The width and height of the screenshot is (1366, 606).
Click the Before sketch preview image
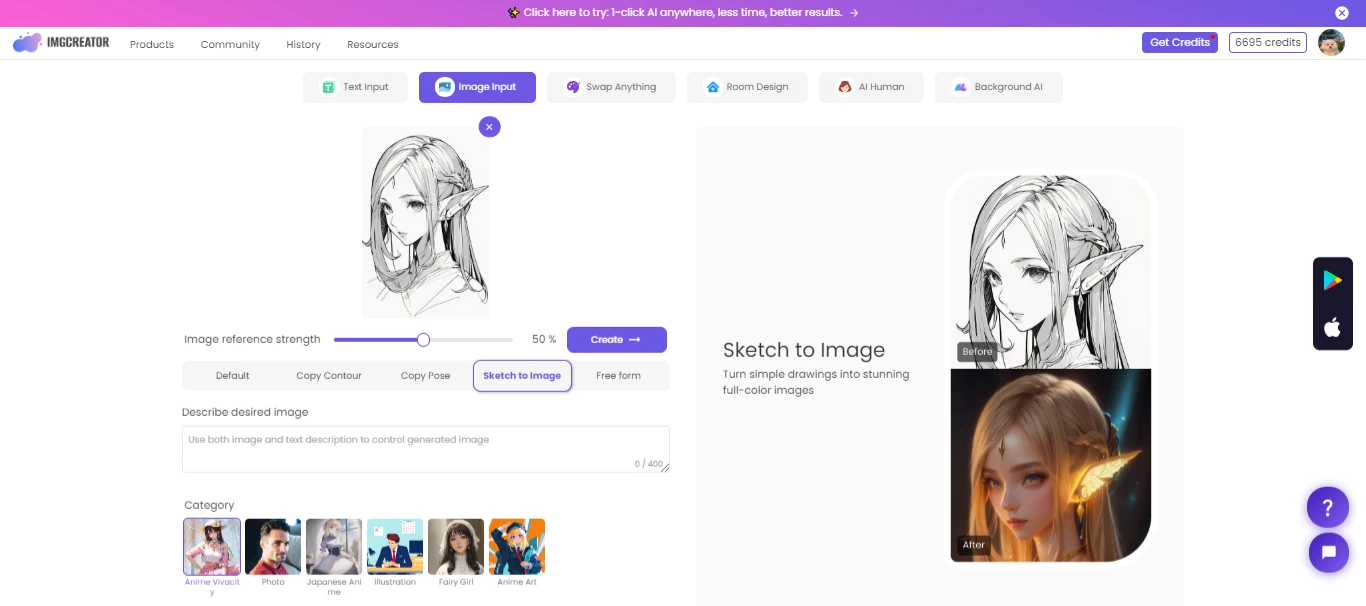point(1051,273)
